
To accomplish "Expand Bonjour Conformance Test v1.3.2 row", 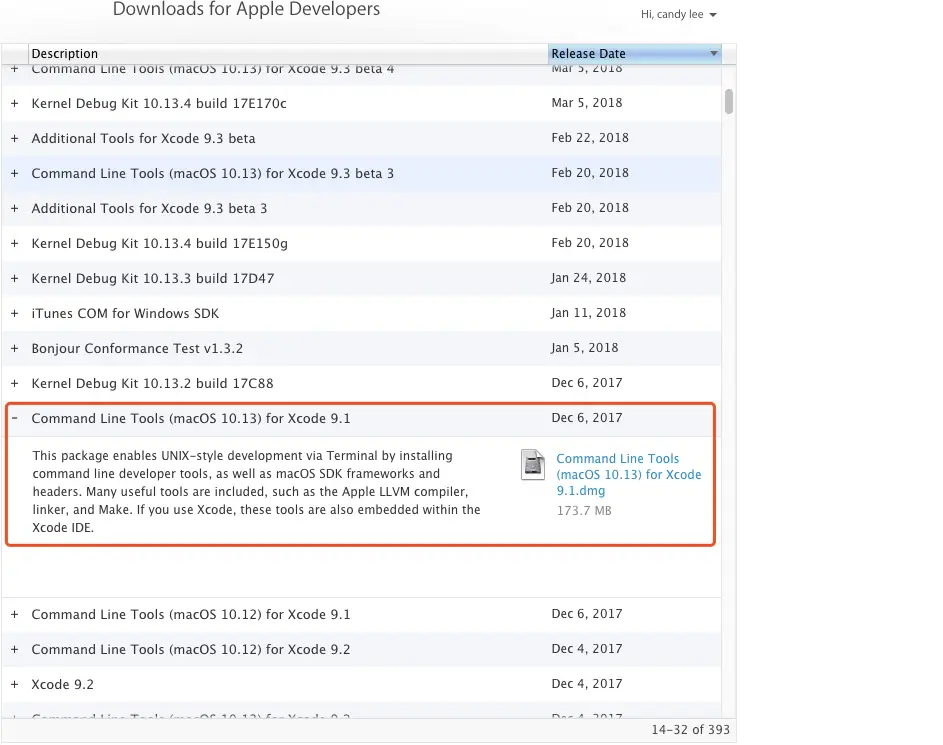I will pyautogui.click(x=14, y=348).
